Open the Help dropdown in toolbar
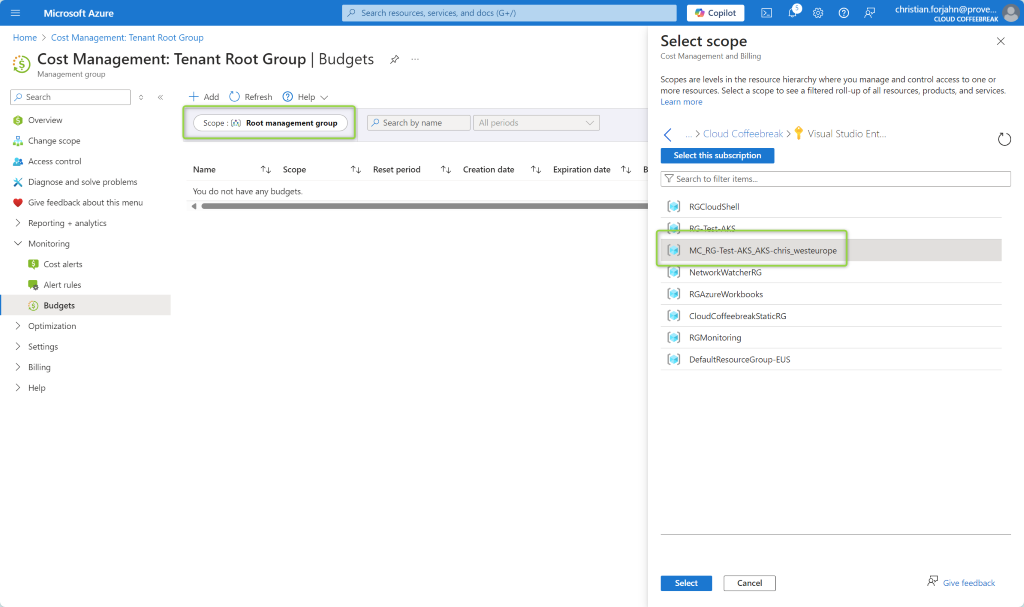The image size is (1024, 607). (x=305, y=97)
